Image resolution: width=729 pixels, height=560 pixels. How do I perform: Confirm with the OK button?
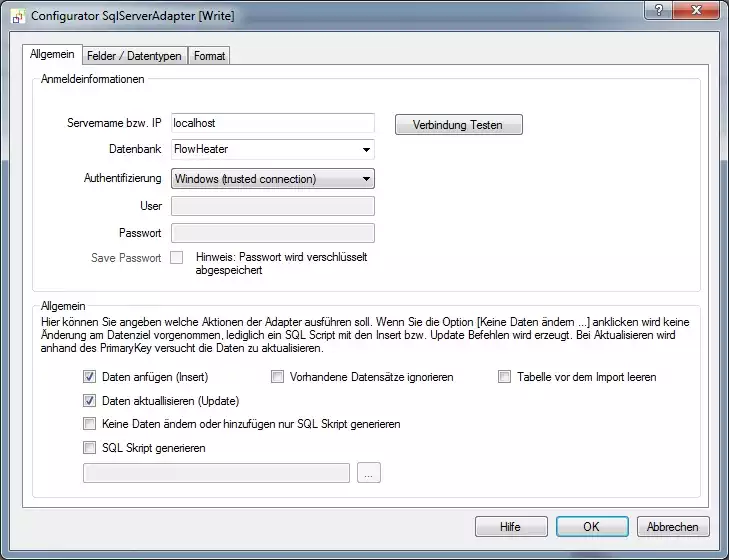pyautogui.click(x=592, y=527)
